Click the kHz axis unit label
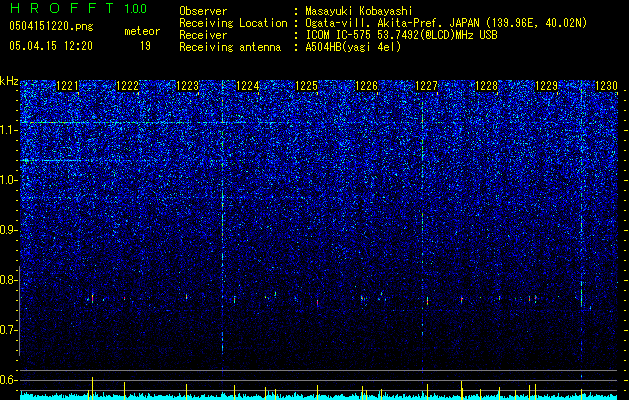The width and height of the screenshot is (629, 400). [x=9, y=81]
